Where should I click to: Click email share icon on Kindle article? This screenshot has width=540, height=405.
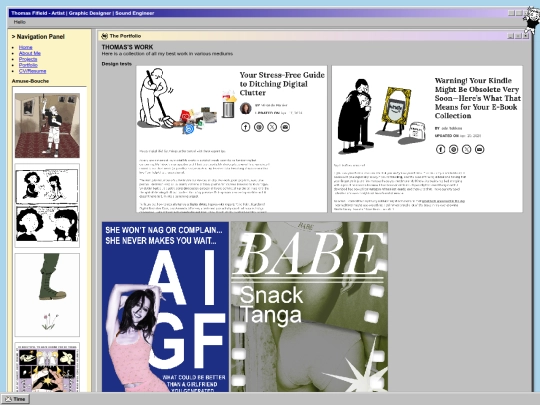pos(479,149)
